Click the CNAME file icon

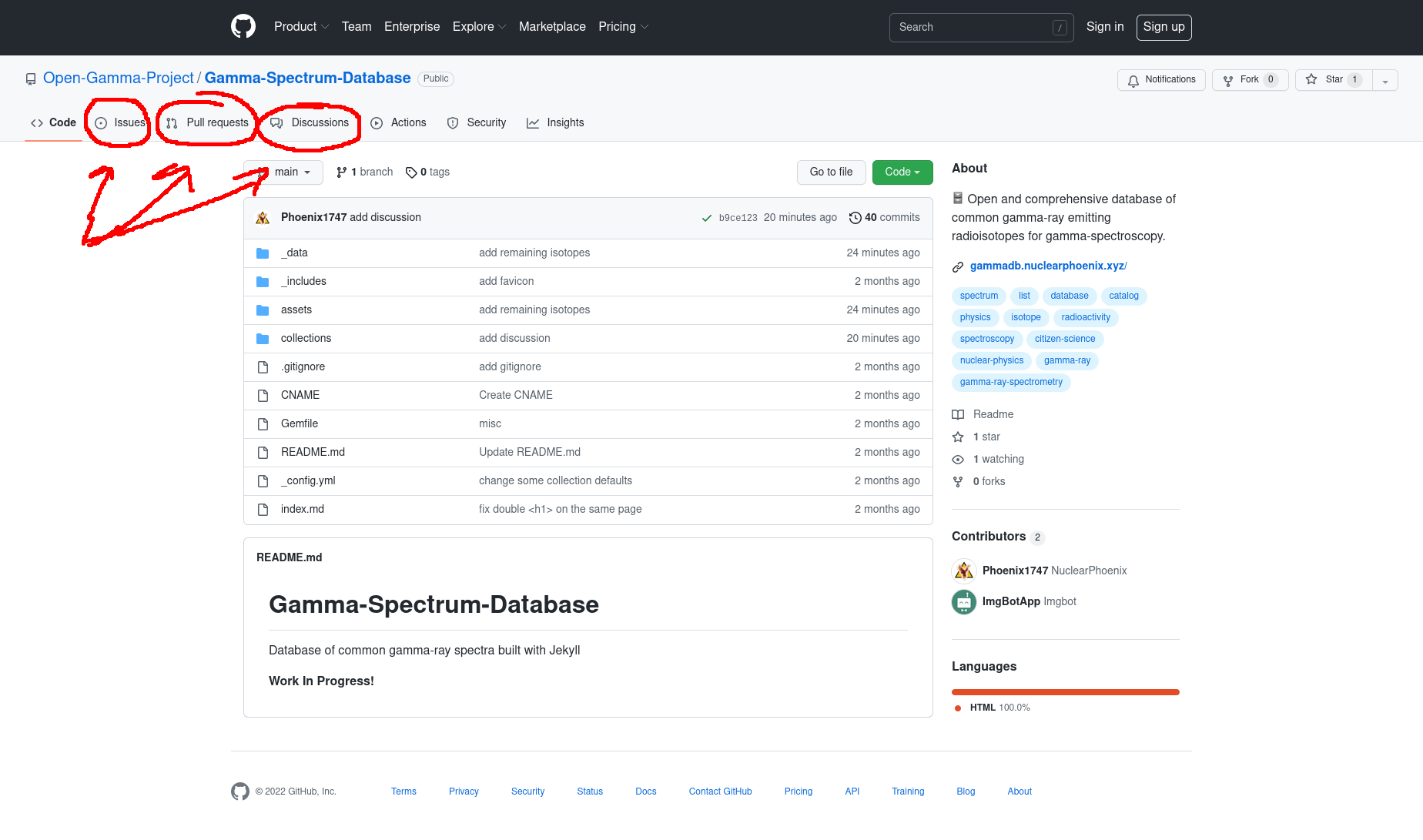point(263,396)
